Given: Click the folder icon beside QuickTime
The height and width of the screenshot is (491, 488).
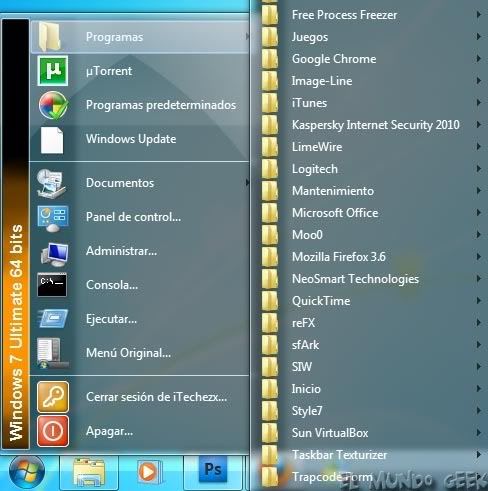Looking at the screenshot, I should [270, 301].
